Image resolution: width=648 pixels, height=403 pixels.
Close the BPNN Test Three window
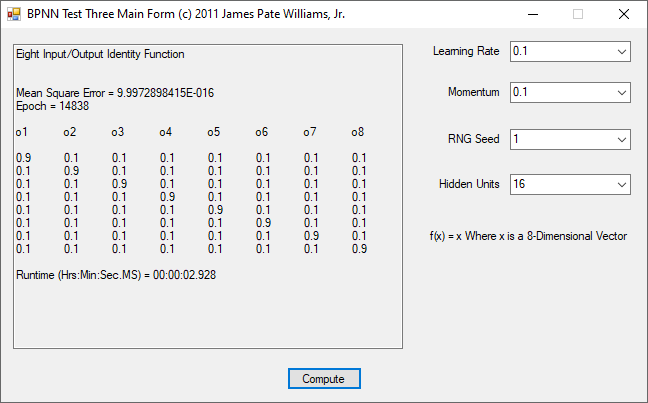[x=623, y=15]
